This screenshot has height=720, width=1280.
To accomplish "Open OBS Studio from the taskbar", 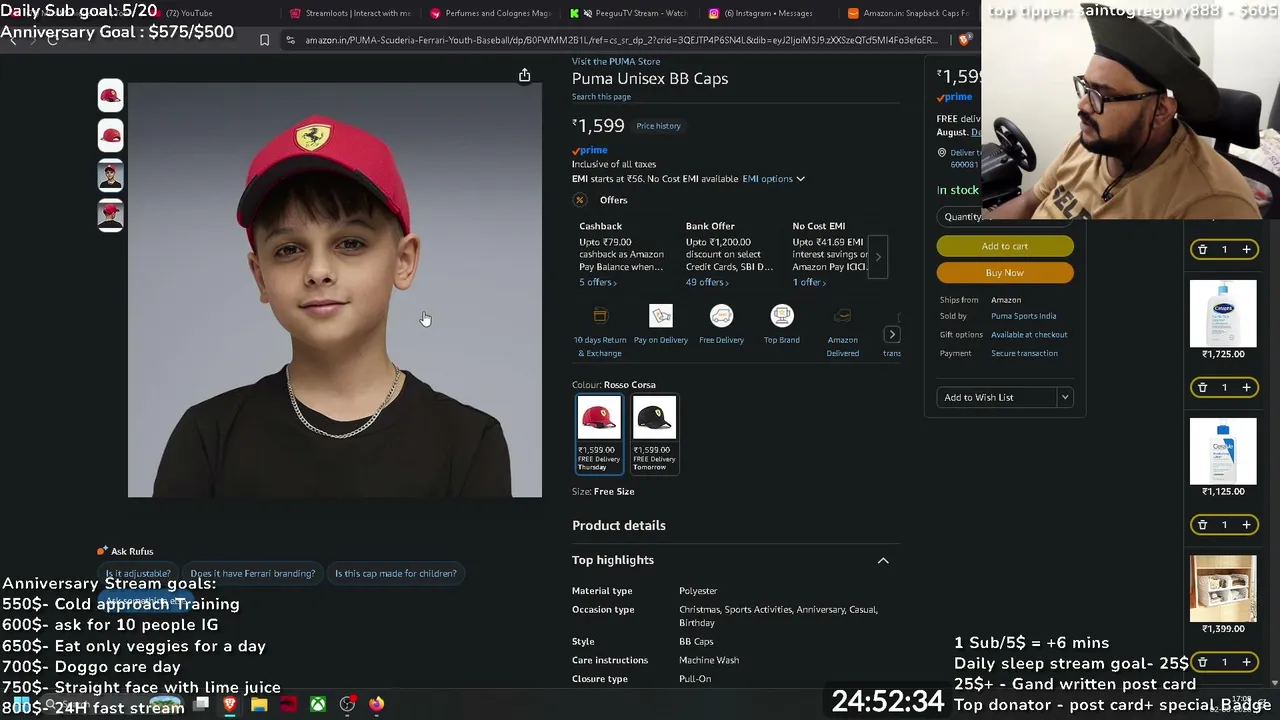I will (x=347, y=704).
